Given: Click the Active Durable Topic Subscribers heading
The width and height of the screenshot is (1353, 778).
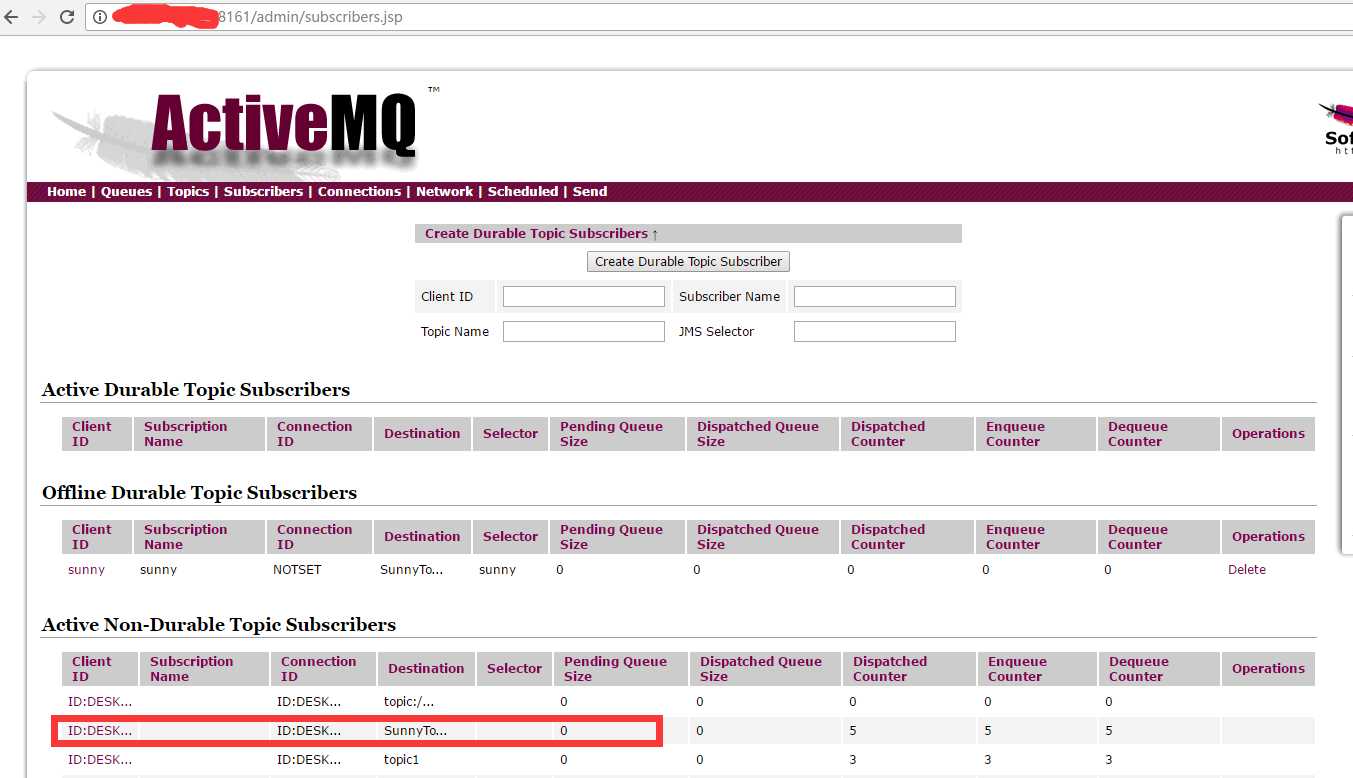Looking at the screenshot, I should point(196,390).
